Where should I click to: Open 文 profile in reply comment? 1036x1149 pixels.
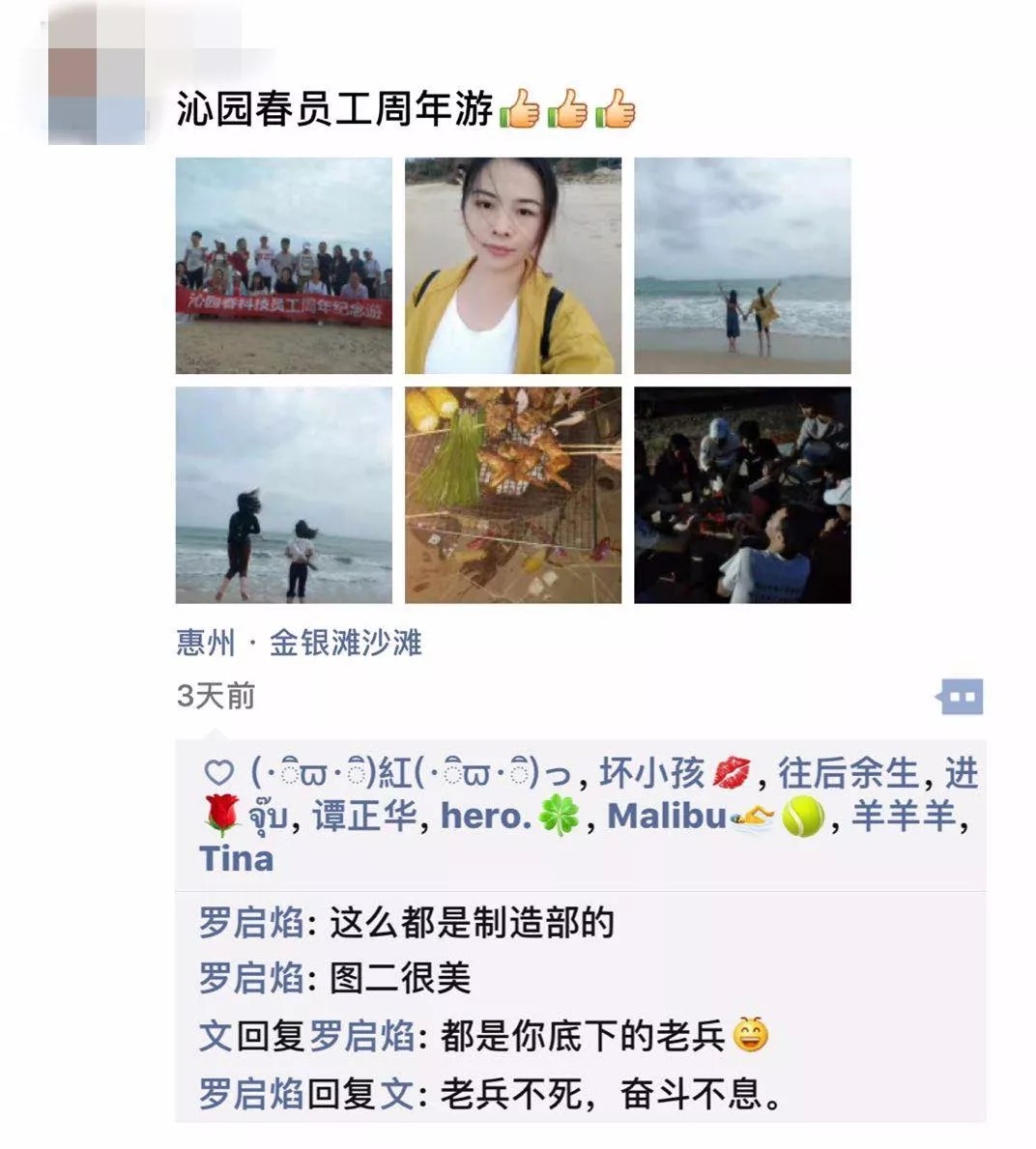(x=216, y=1036)
